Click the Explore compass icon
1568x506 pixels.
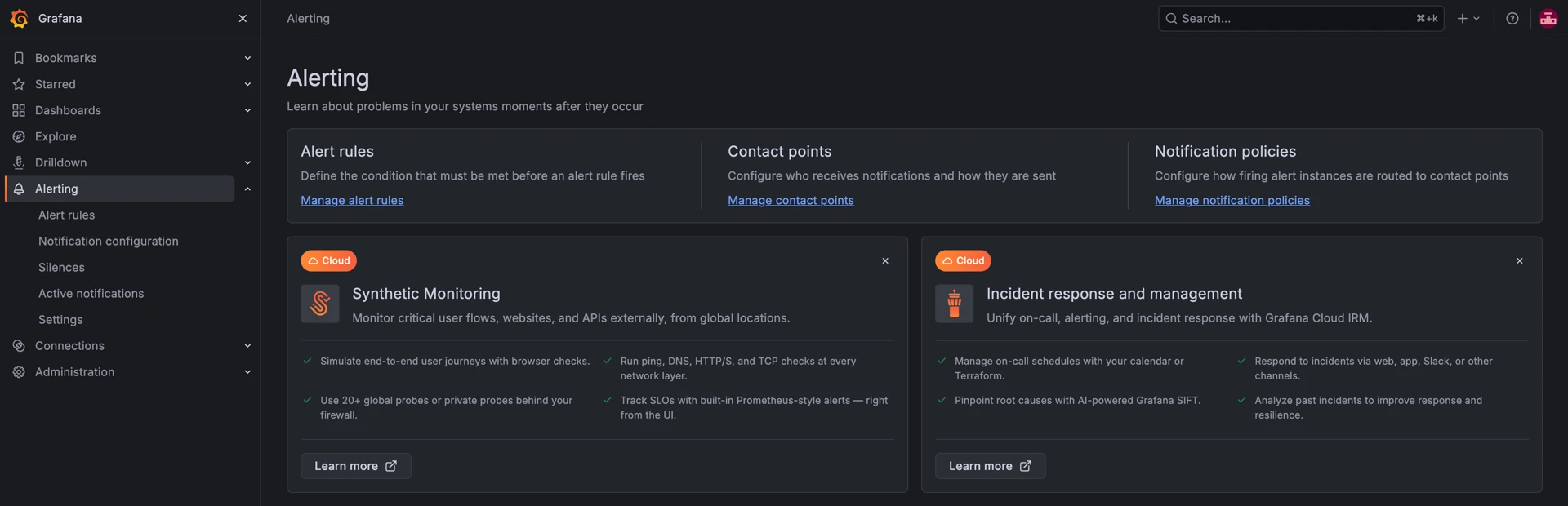19,136
